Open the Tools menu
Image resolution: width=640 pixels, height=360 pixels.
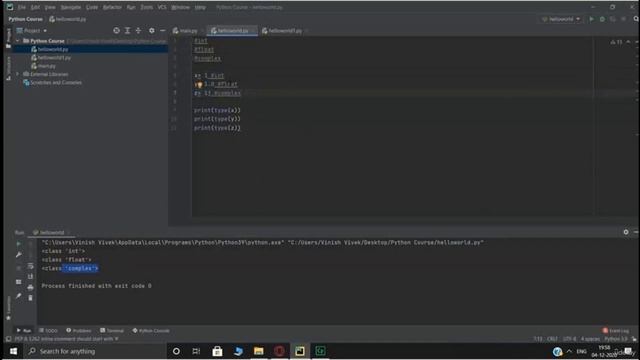[x=147, y=7]
